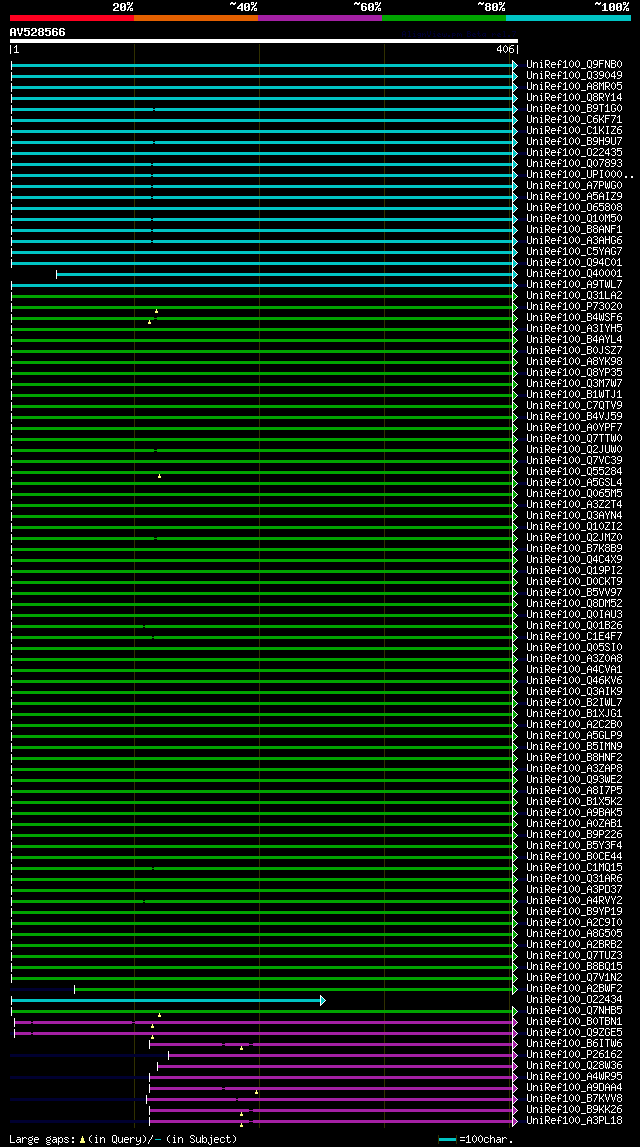Select UniRef100_A5GSL4 label
Screen dimensions: 640x1147
click(574, 483)
